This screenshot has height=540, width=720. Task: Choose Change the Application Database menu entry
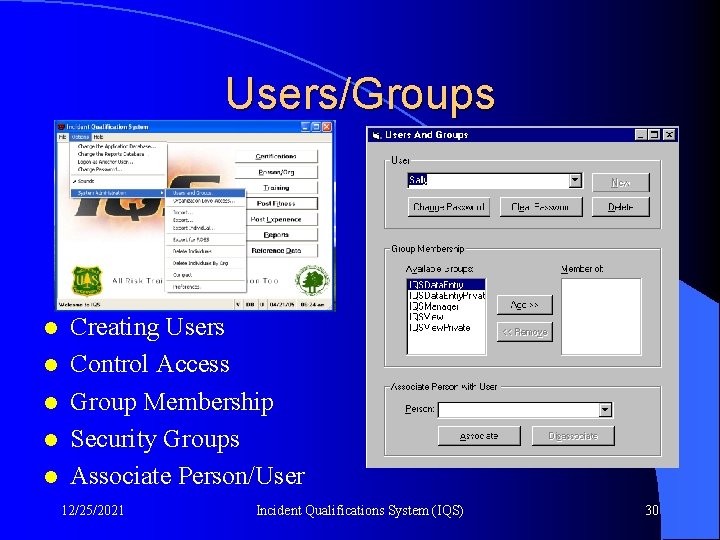[117, 146]
